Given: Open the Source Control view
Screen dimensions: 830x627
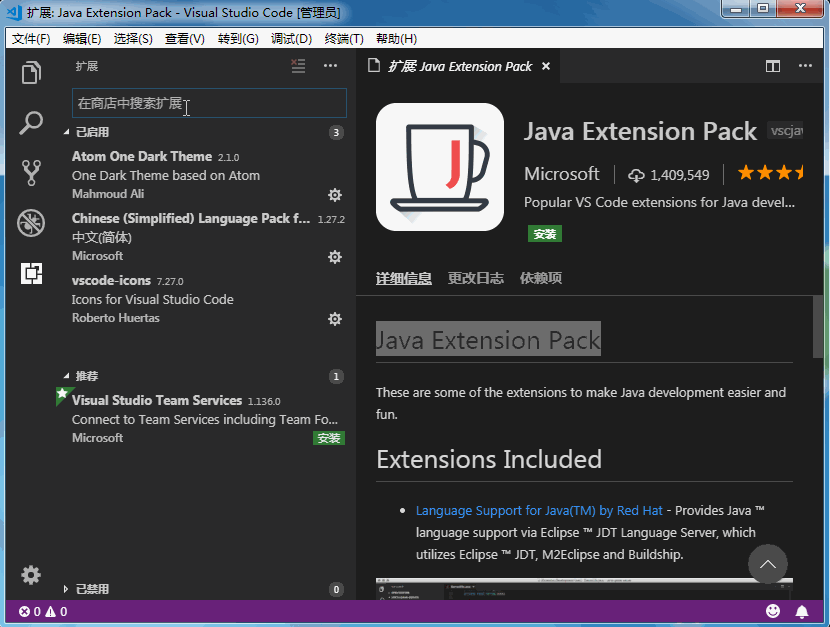Looking at the screenshot, I should tap(31, 172).
